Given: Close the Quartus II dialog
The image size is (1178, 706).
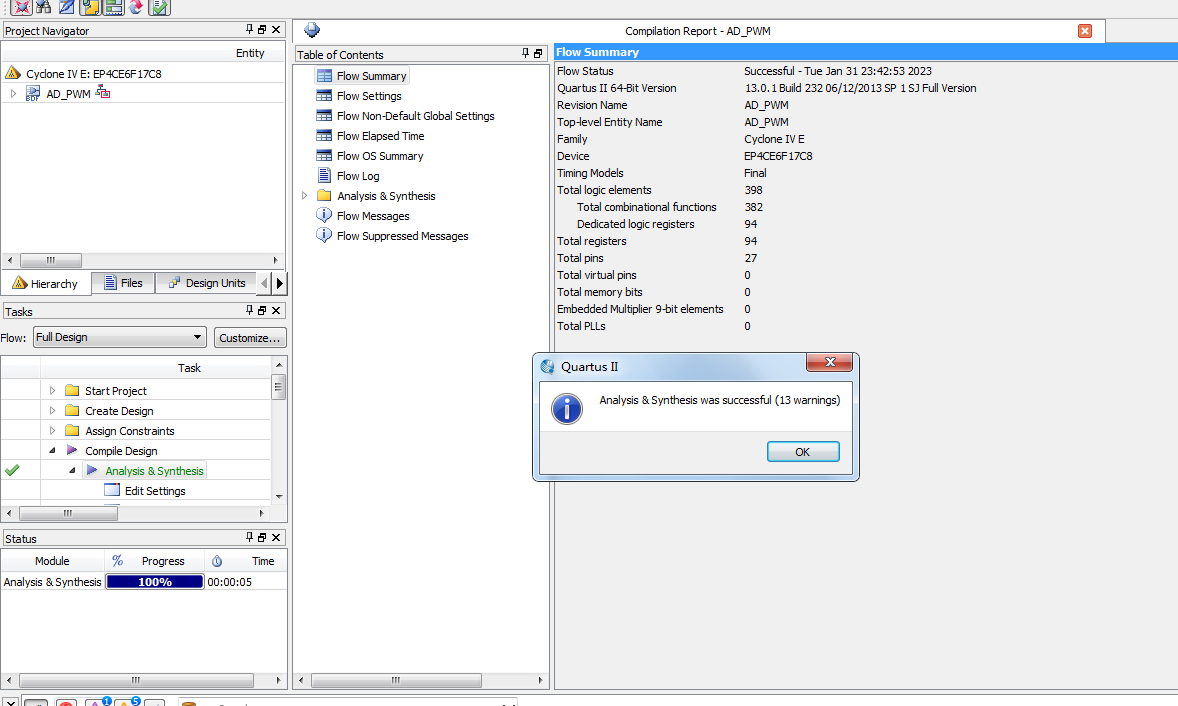Looking at the screenshot, I should (829, 362).
